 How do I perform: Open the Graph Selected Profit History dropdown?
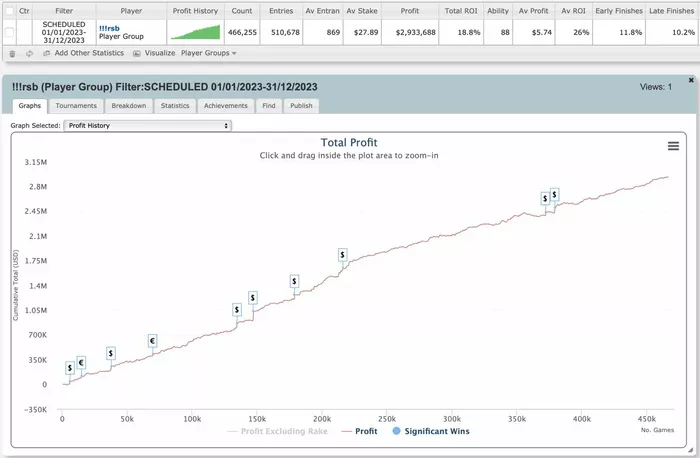click(x=147, y=125)
